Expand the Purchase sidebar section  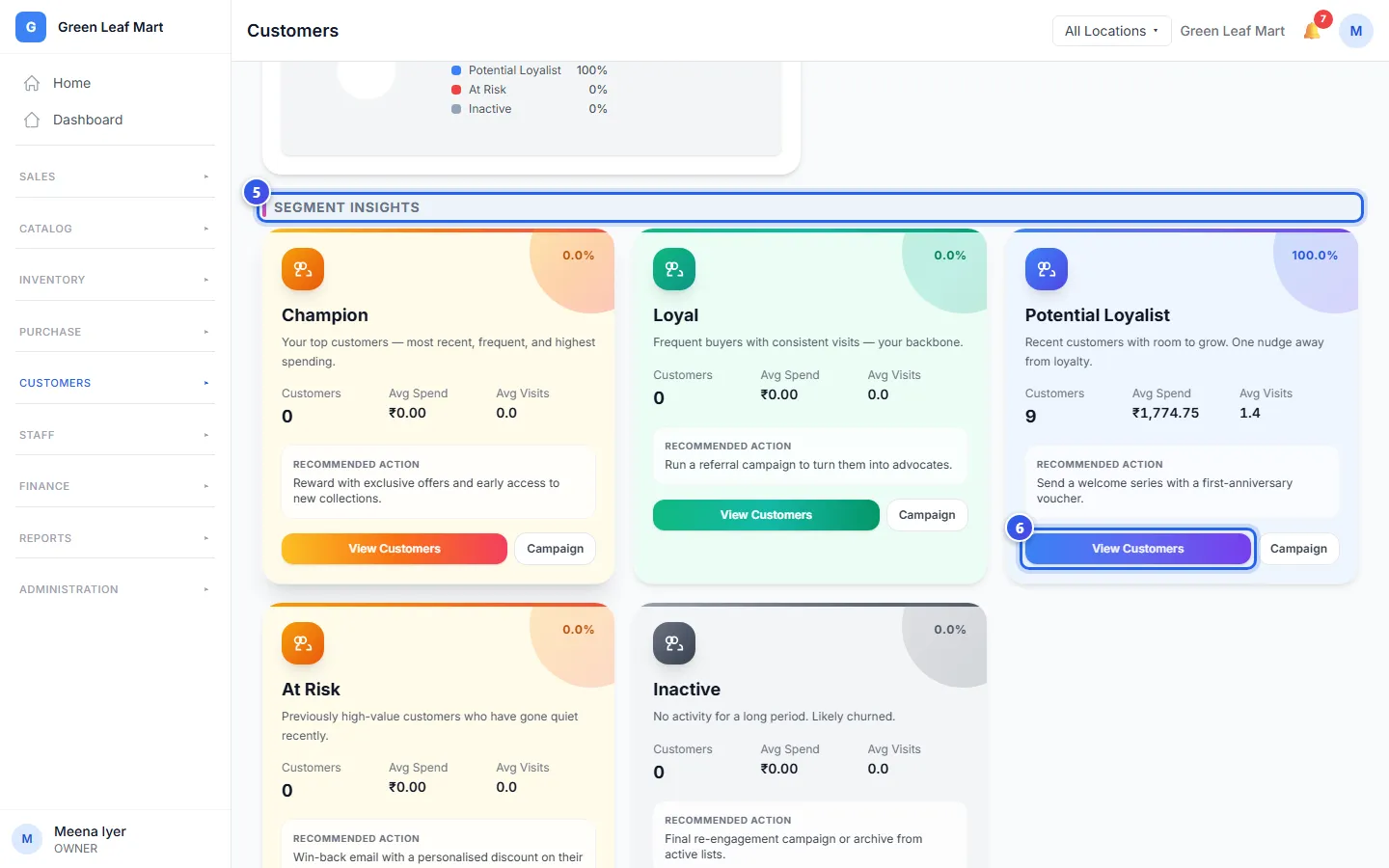[x=115, y=332]
